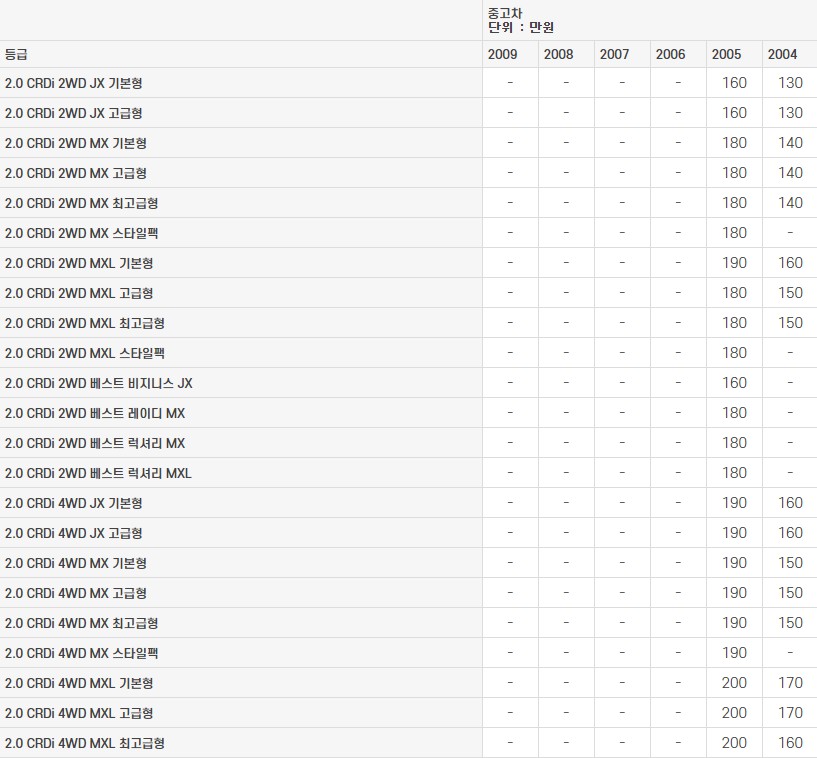
Task: Click 2005 price 180 for 베스트 럭셔리 MXL
Action: (734, 473)
